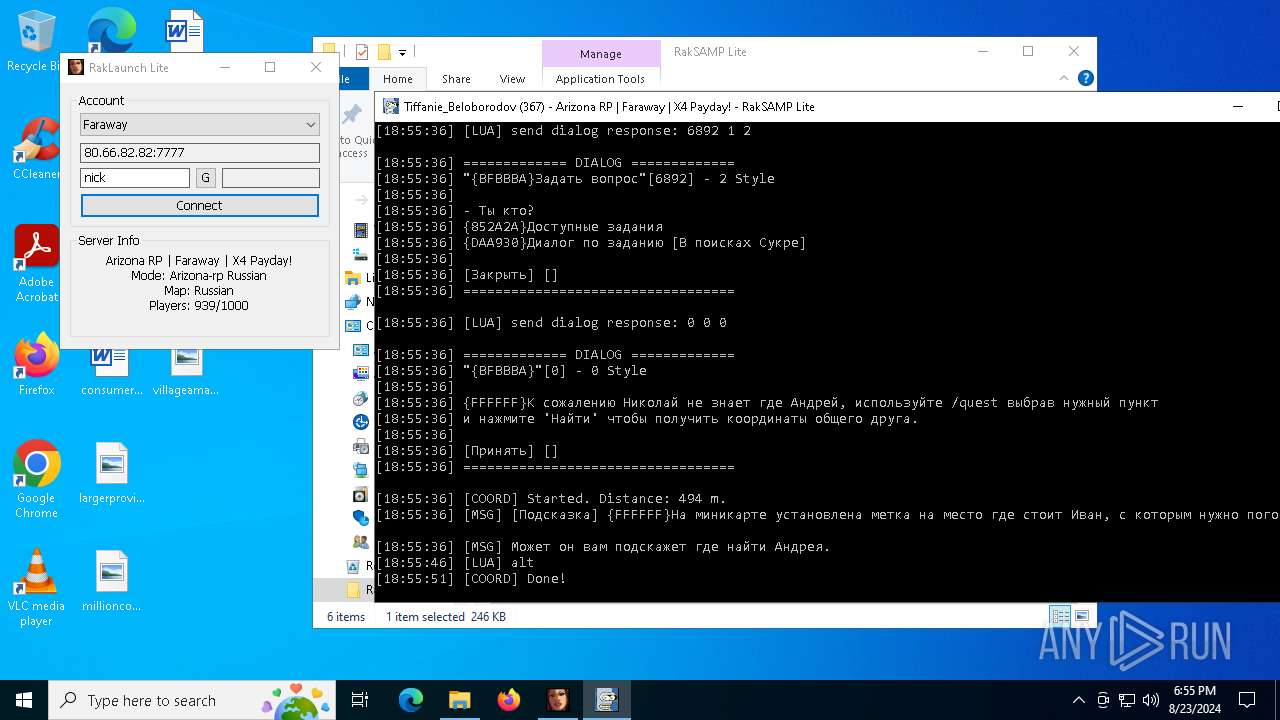Click '1 item selected 246 KB' in status bar
Screen dimensions: 1280x720
click(446, 617)
